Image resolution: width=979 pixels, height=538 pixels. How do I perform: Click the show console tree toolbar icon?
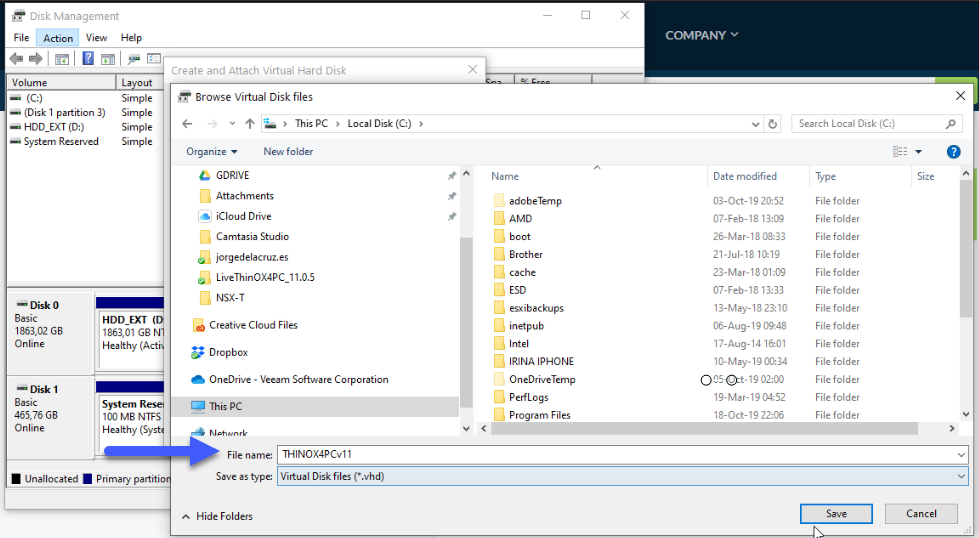[x=61, y=59]
